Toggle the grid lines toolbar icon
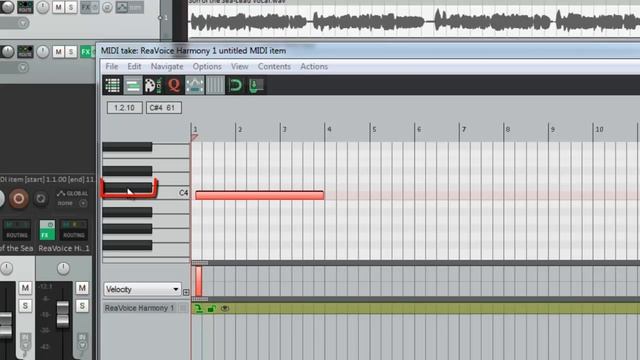 click(215, 85)
